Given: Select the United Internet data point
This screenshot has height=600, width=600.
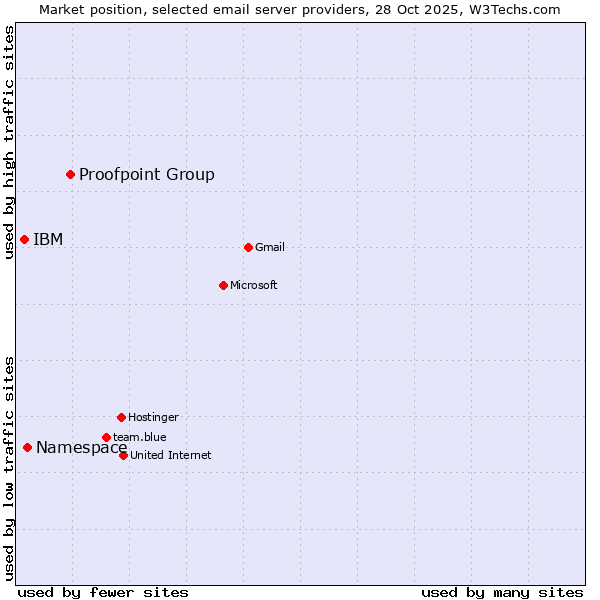Looking at the screenshot, I should click(123, 455).
